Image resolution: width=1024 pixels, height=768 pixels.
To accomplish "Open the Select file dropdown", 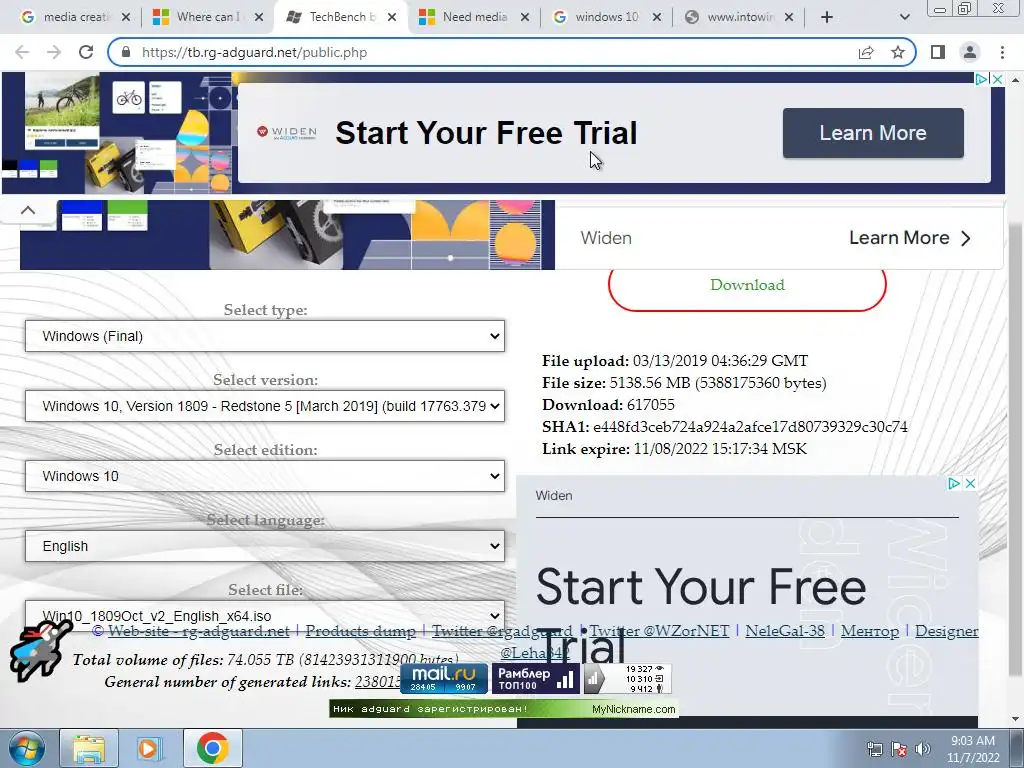I will pyautogui.click(x=265, y=615).
